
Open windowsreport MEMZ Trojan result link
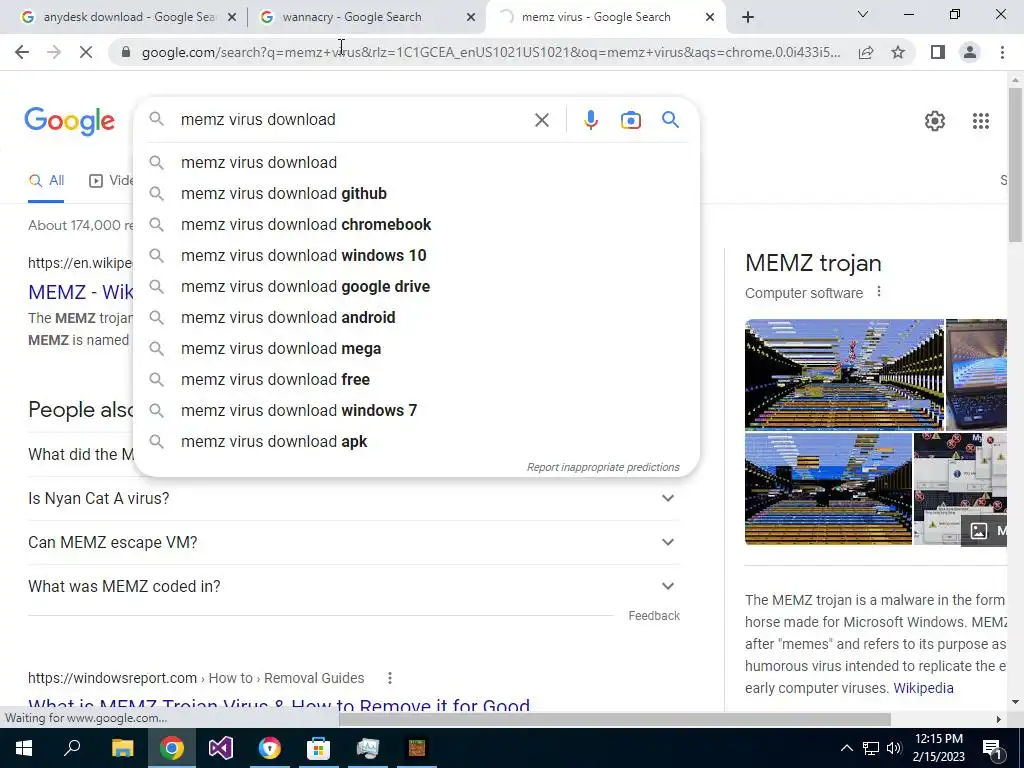pyautogui.click(x=279, y=704)
